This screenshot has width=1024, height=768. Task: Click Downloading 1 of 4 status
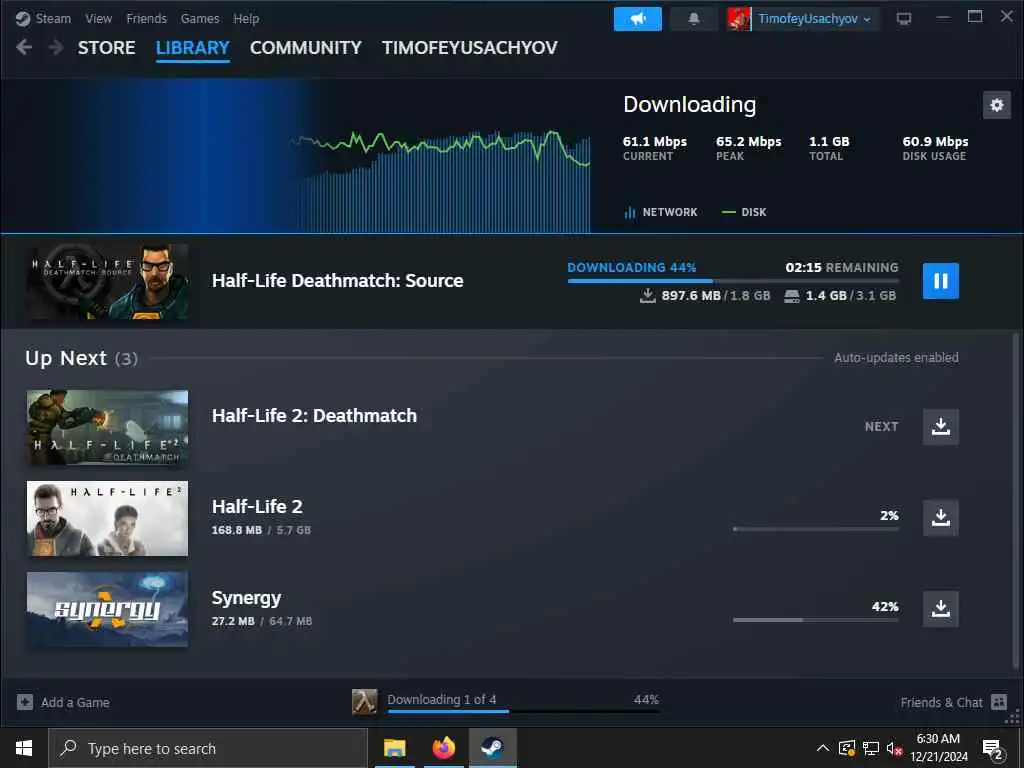click(x=441, y=699)
